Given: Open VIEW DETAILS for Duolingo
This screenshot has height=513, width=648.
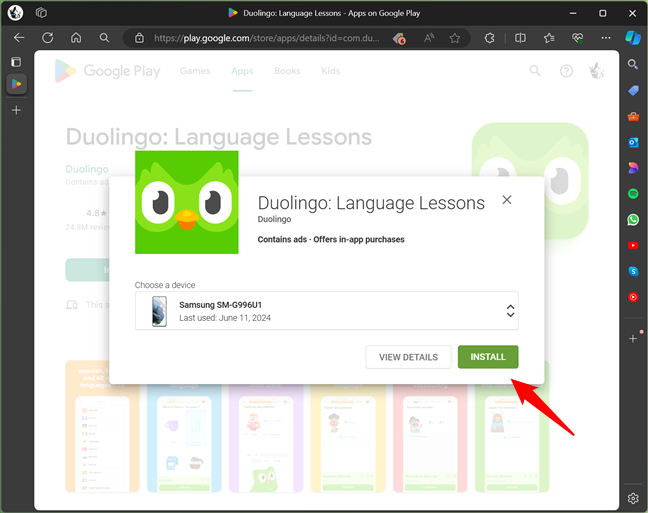Looking at the screenshot, I should coord(408,357).
